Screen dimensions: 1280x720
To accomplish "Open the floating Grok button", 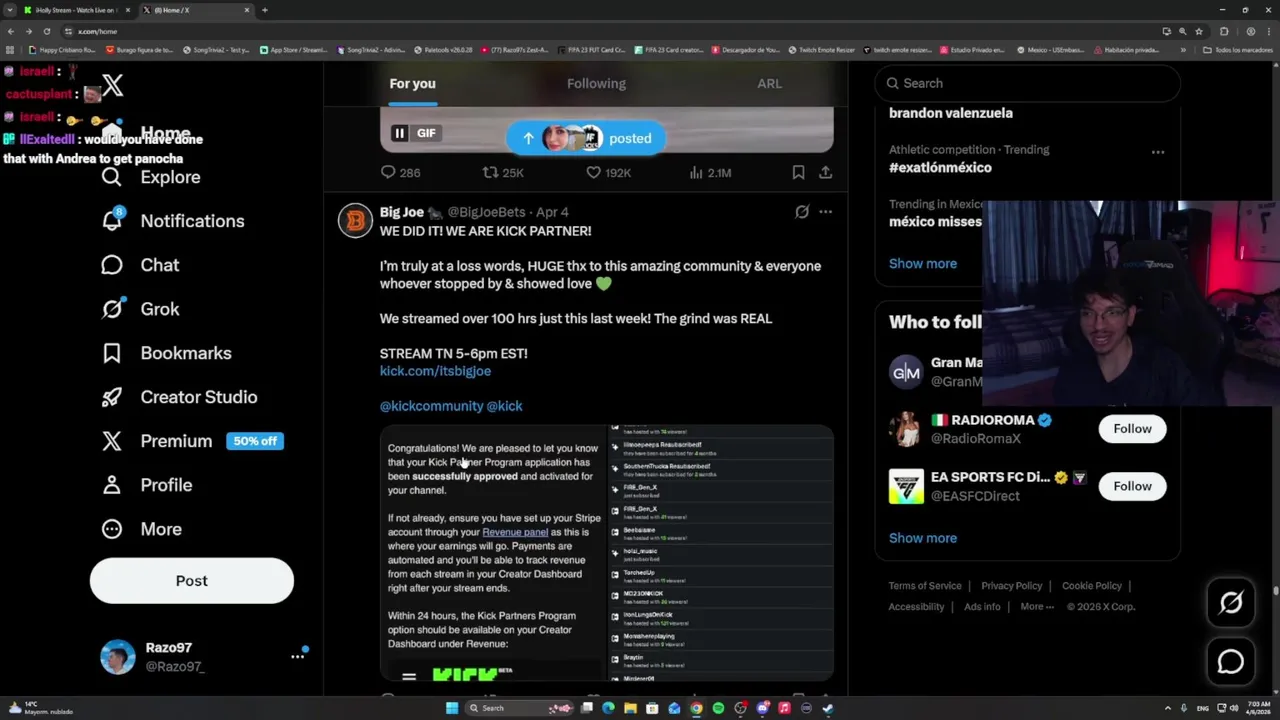I will [1231, 602].
